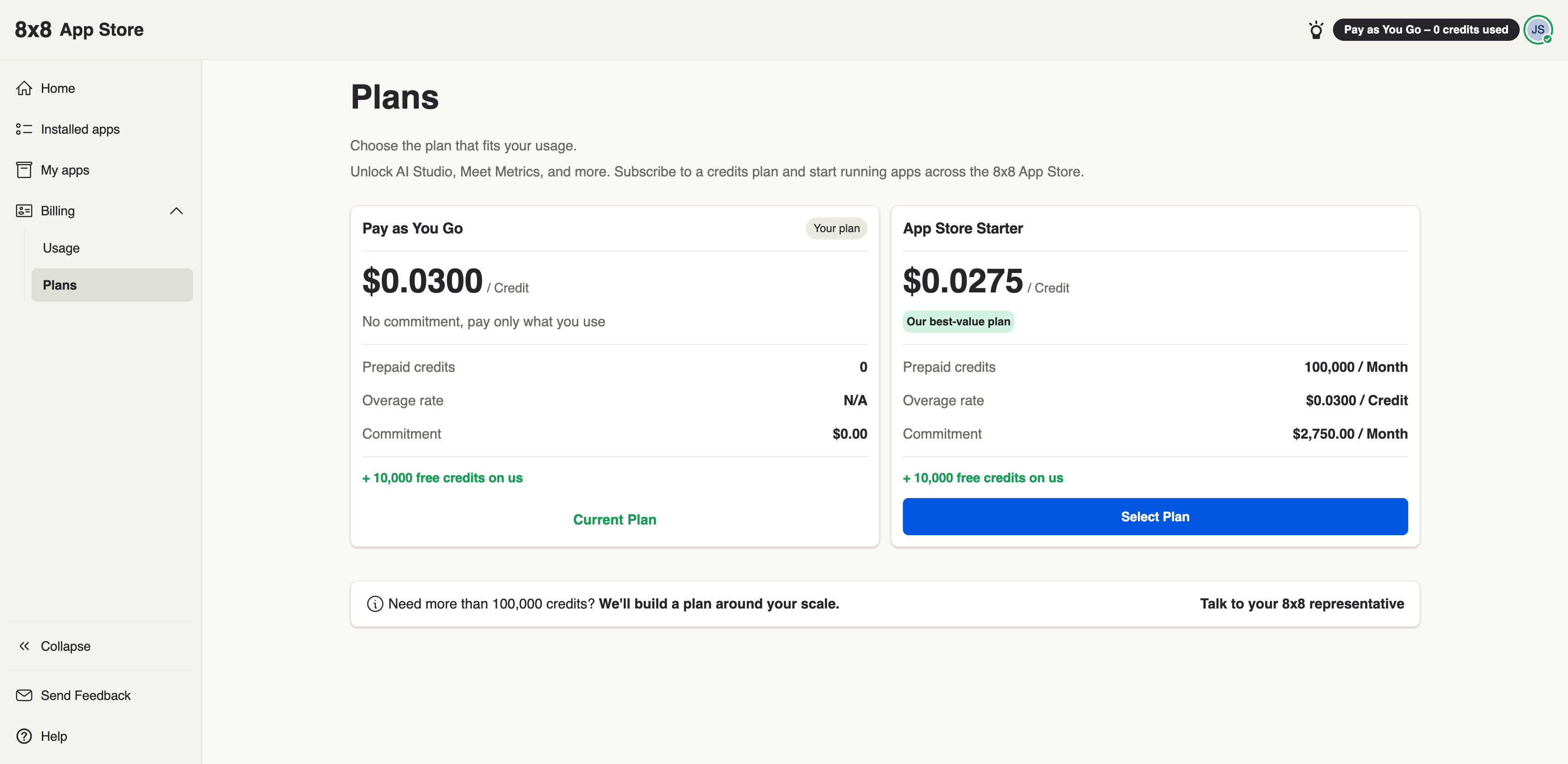Click the Pay as You Go credits used badge
Image resolution: width=1568 pixels, height=764 pixels.
[x=1425, y=30]
